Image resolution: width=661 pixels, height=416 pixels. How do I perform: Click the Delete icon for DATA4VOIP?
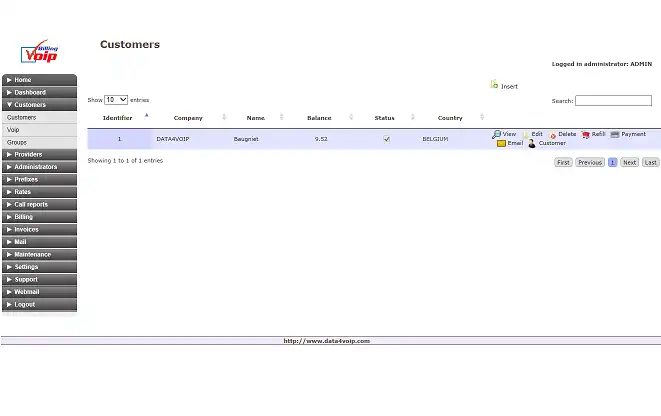(552, 135)
